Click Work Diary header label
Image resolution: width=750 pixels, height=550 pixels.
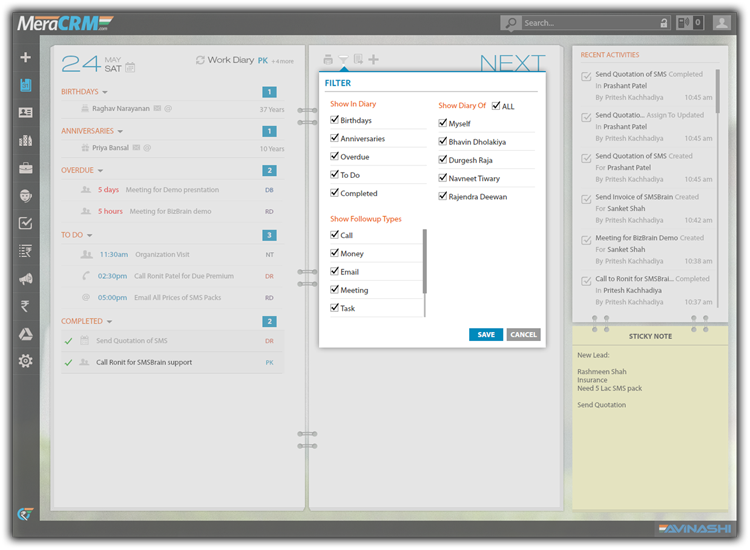(x=229, y=60)
